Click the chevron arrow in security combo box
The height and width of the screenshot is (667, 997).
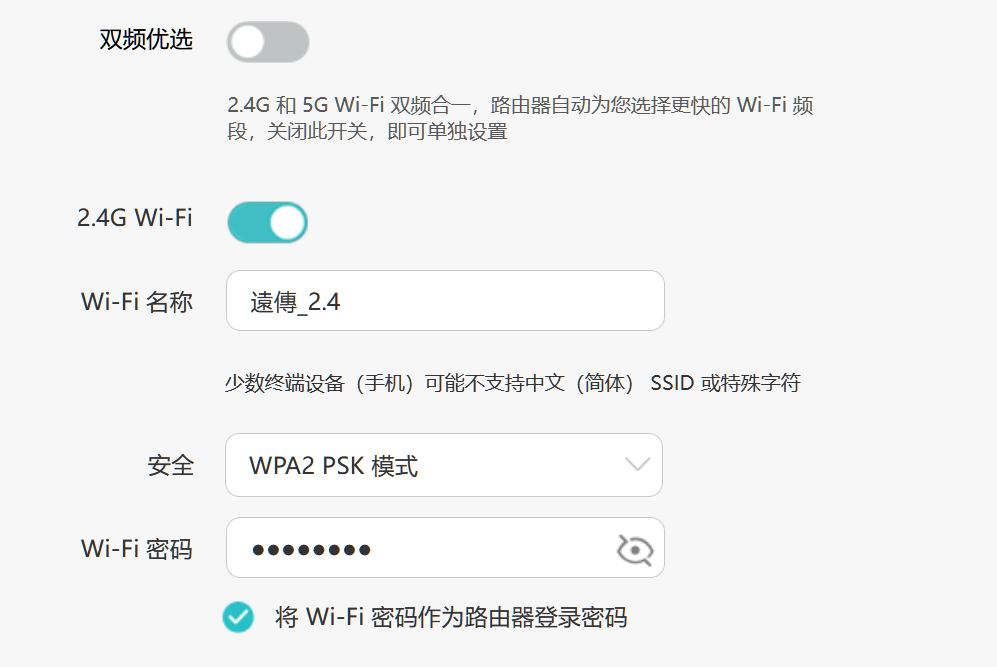click(x=637, y=464)
